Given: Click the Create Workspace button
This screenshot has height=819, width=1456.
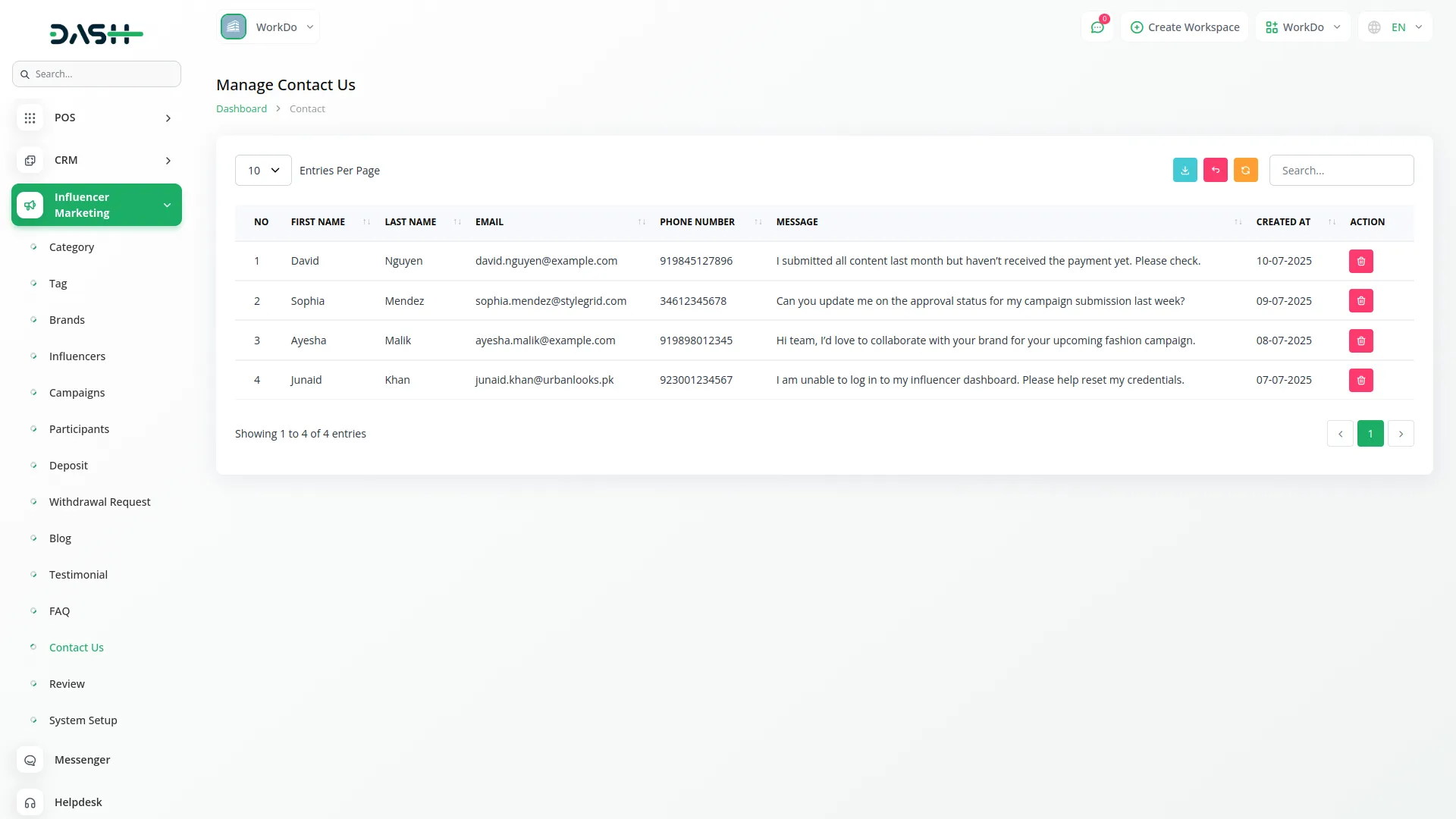Looking at the screenshot, I should [x=1185, y=27].
